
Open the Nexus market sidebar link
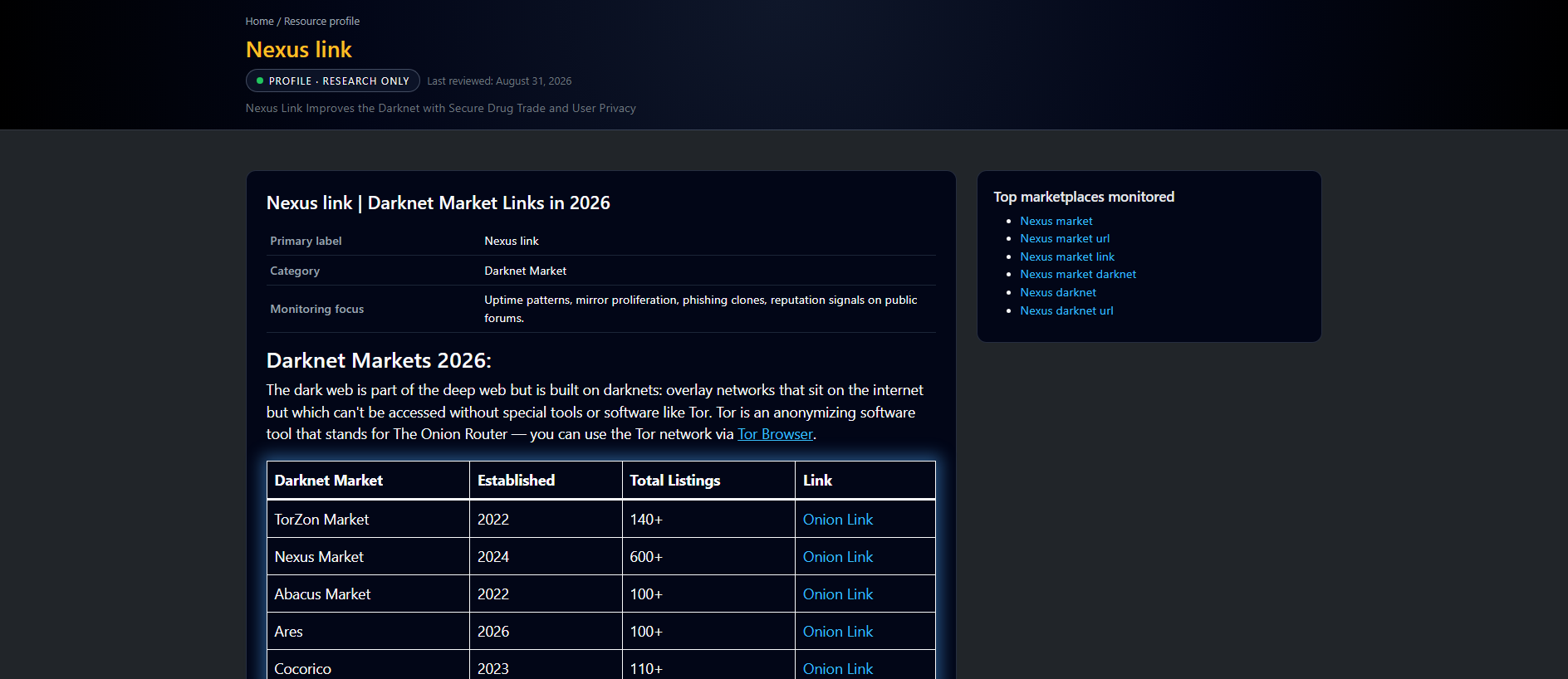[1056, 222]
